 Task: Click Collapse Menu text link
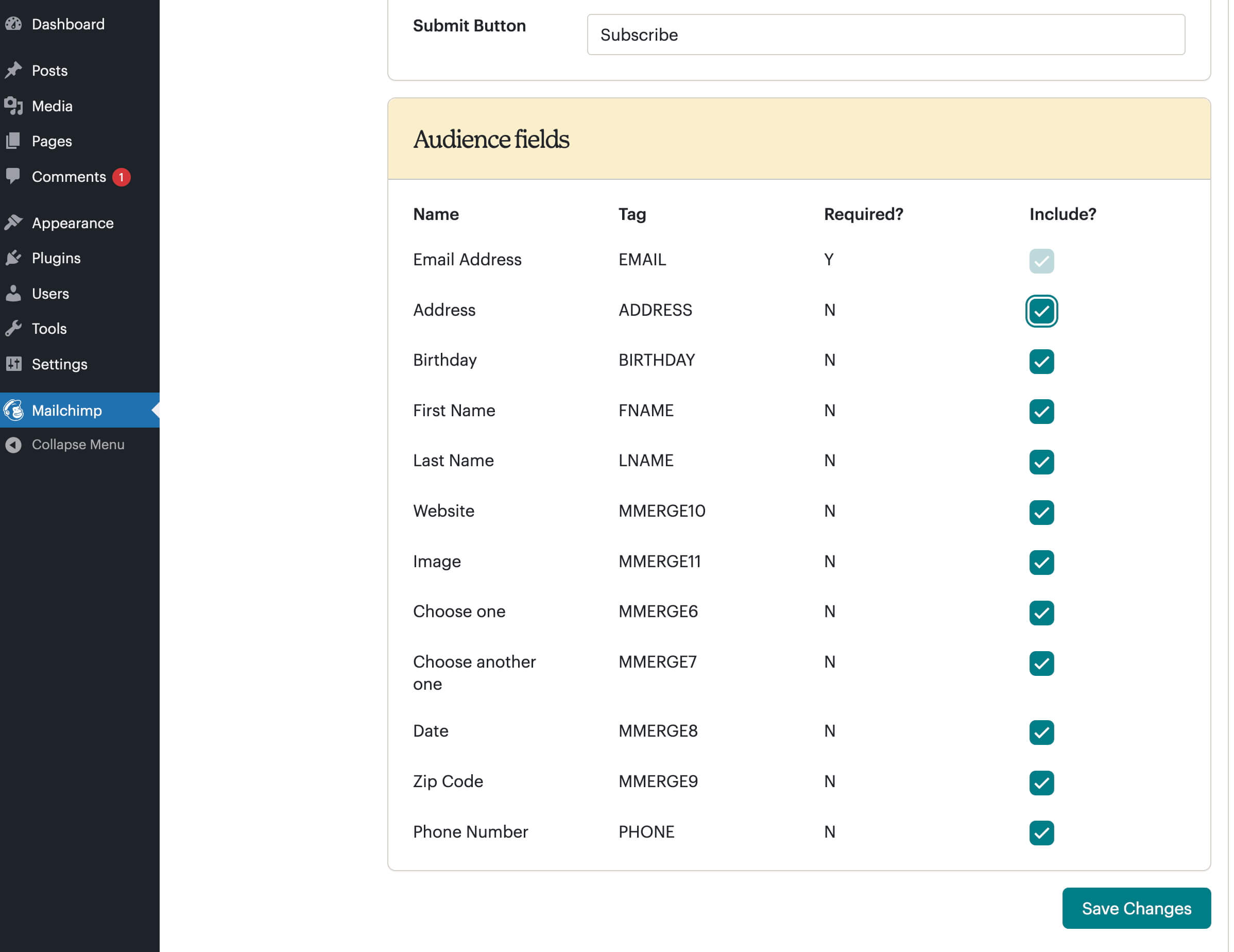tap(78, 445)
